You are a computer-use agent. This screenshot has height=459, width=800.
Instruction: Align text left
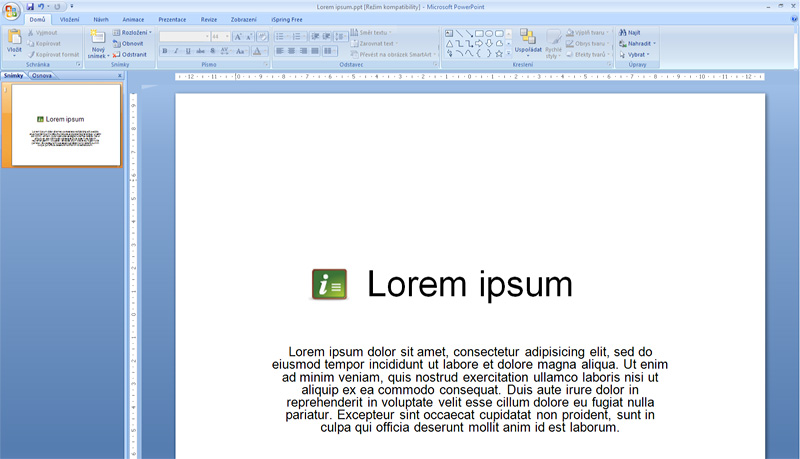point(280,51)
